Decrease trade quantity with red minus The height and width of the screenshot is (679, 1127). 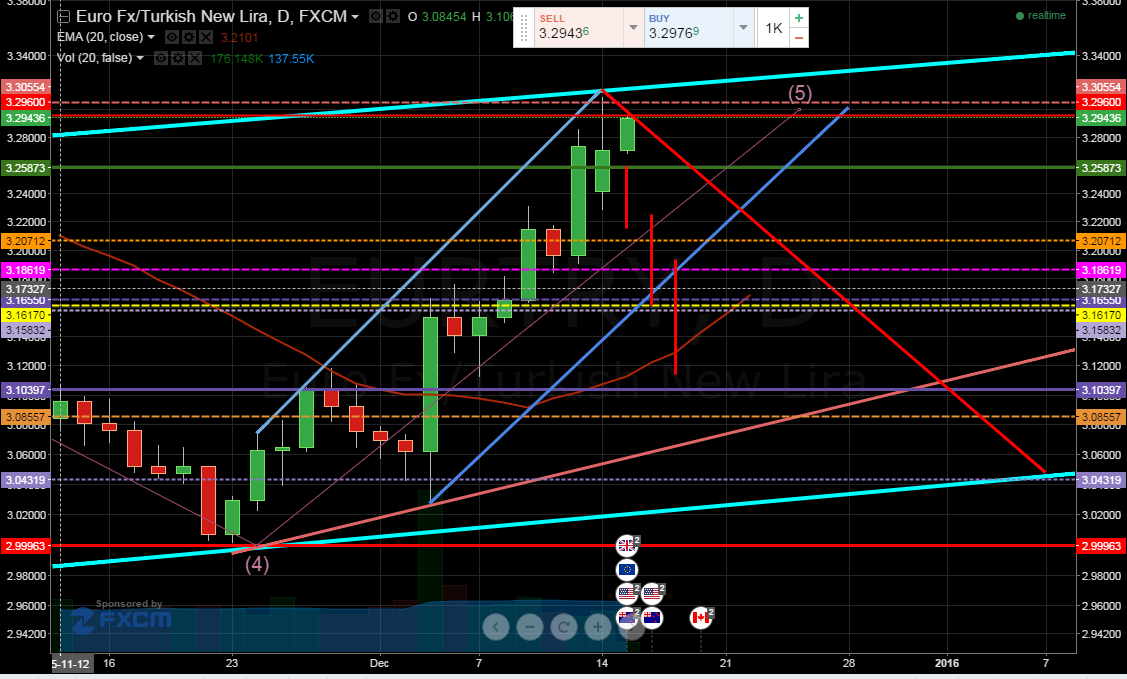[x=799, y=38]
